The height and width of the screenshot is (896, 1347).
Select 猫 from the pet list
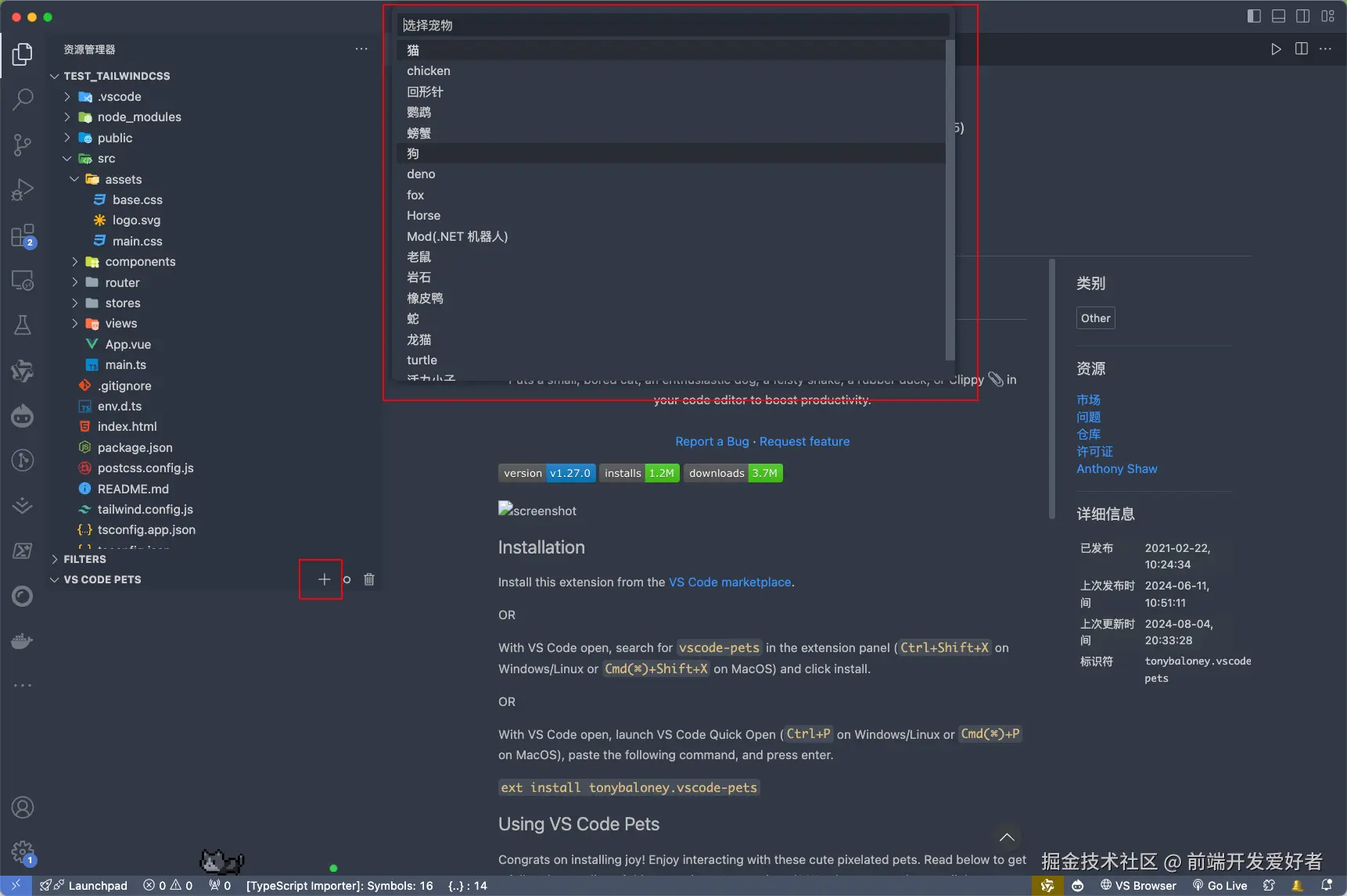(x=671, y=50)
